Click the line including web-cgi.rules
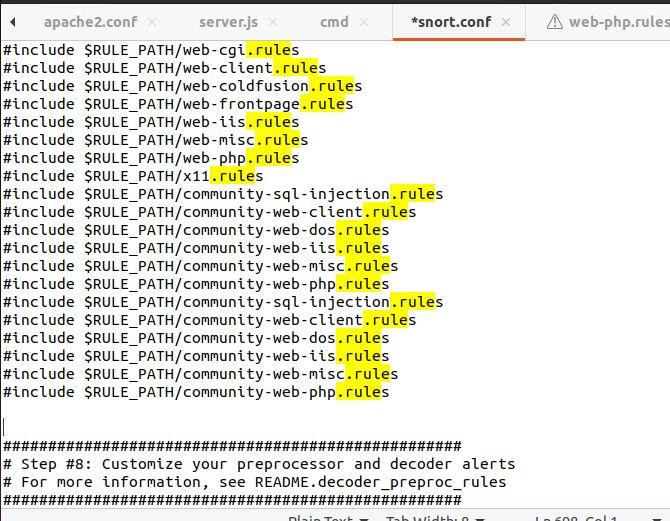670x521 pixels. [x=151, y=50]
